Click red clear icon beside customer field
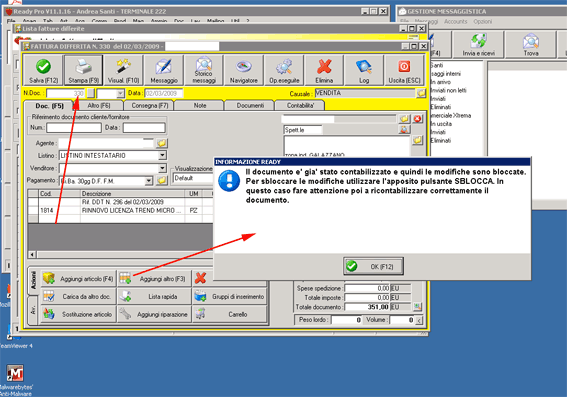567x397 pixels. [418, 119]
